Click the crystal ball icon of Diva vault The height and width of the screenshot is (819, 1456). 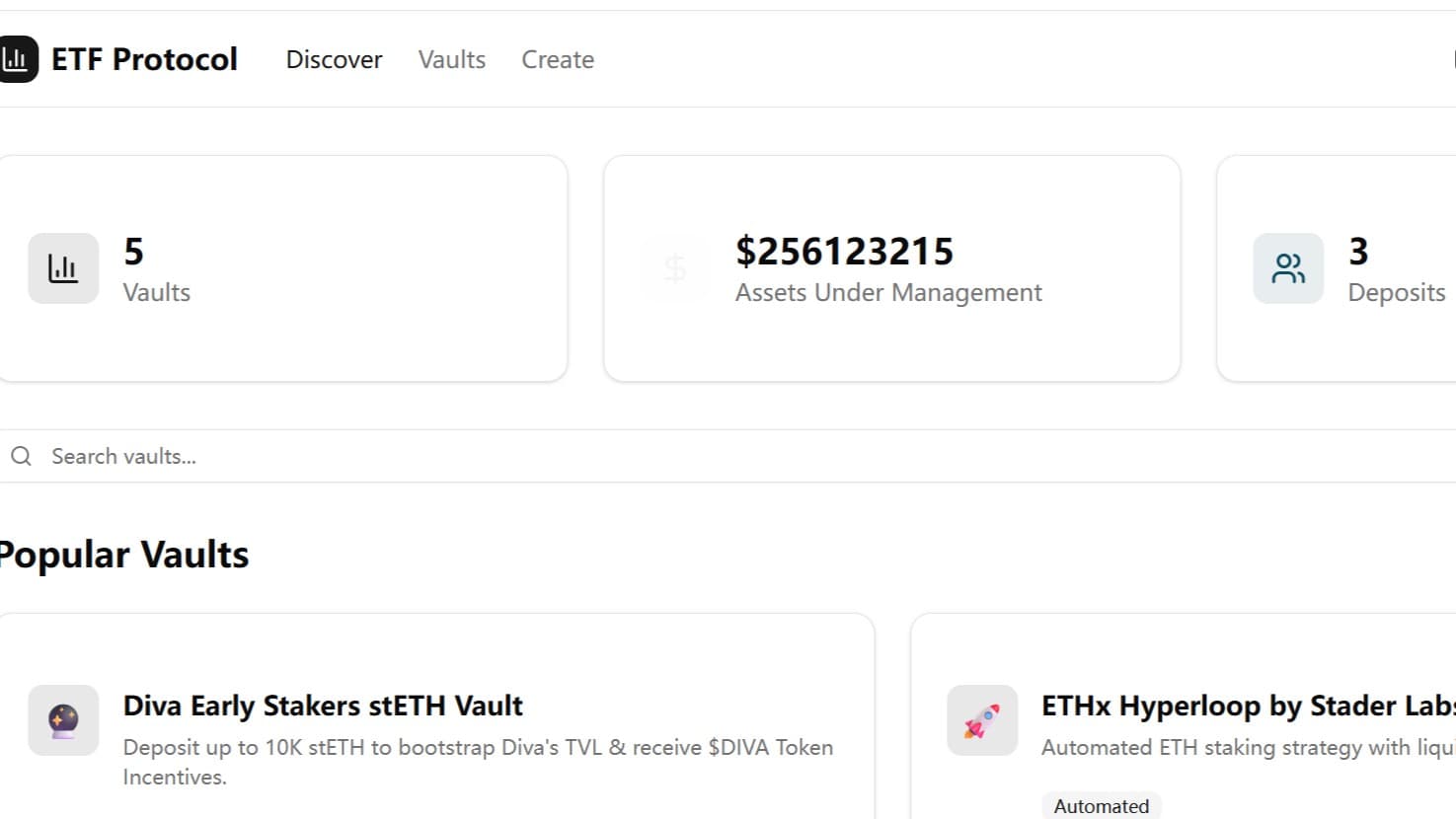63,720
